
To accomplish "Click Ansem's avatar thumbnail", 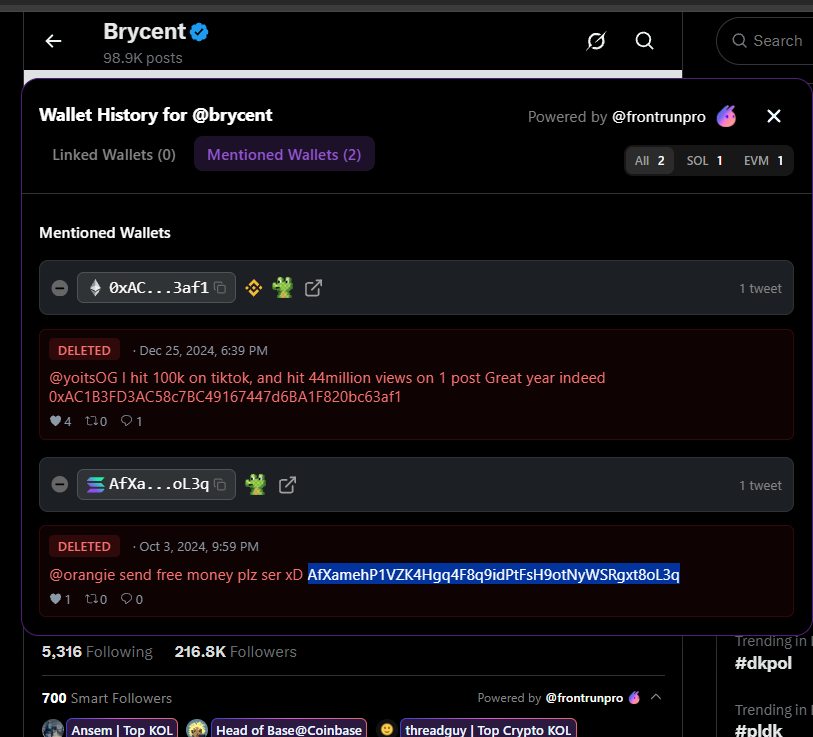I will [x=53, y=728].
